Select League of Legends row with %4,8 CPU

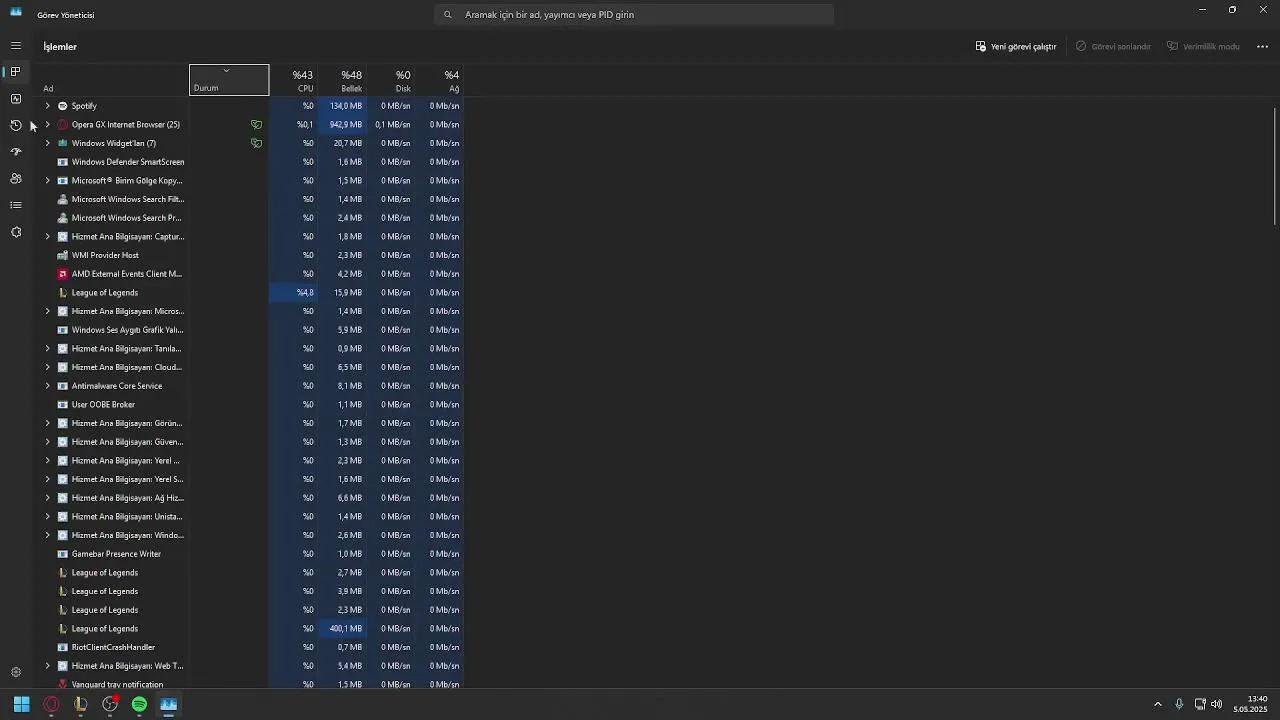point(250,293)
